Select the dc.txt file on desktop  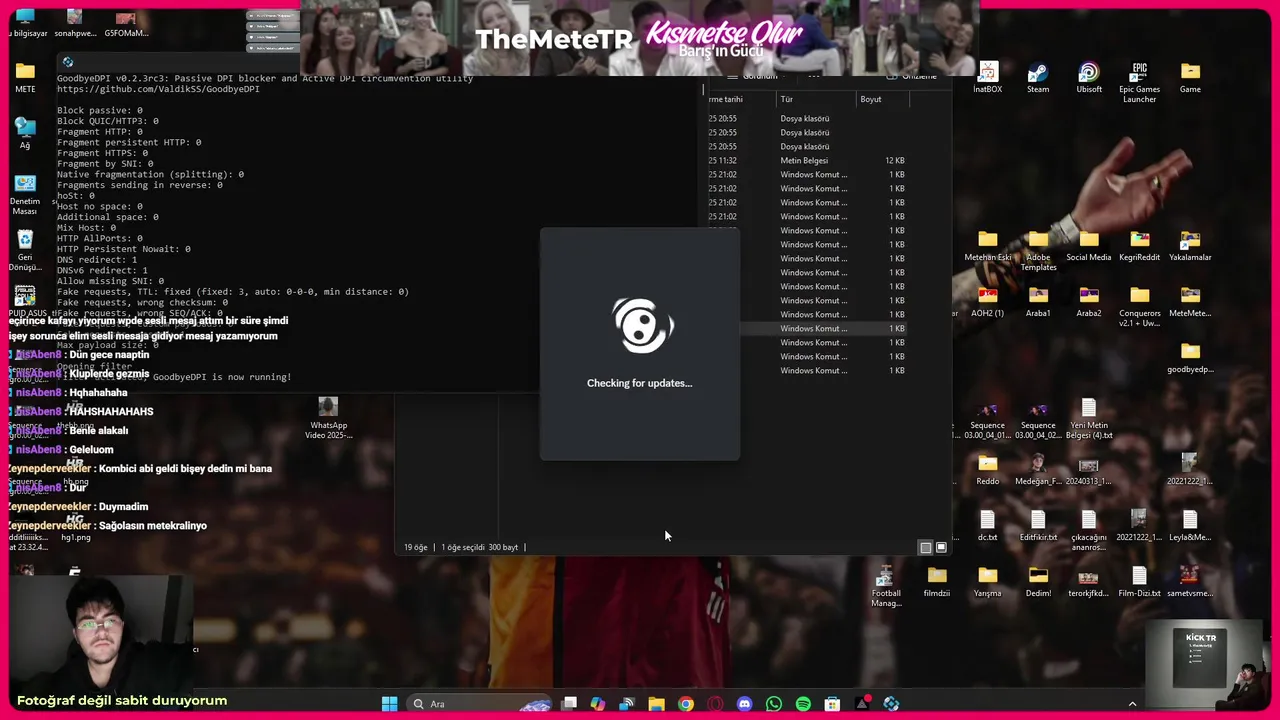[987, 526]
